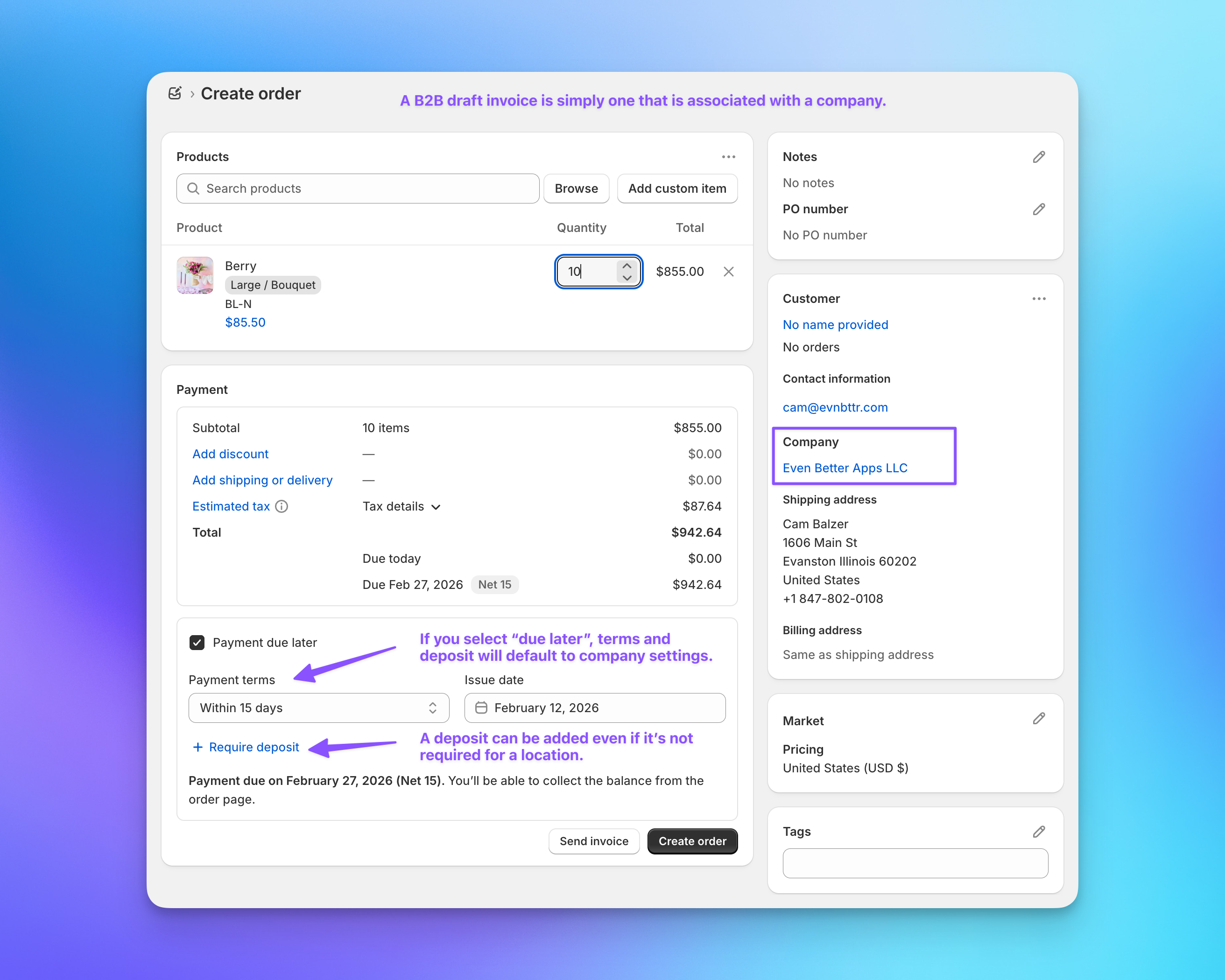1225x980 pixels.
Task: Edit the Market settings
Action: point(1039,719)
